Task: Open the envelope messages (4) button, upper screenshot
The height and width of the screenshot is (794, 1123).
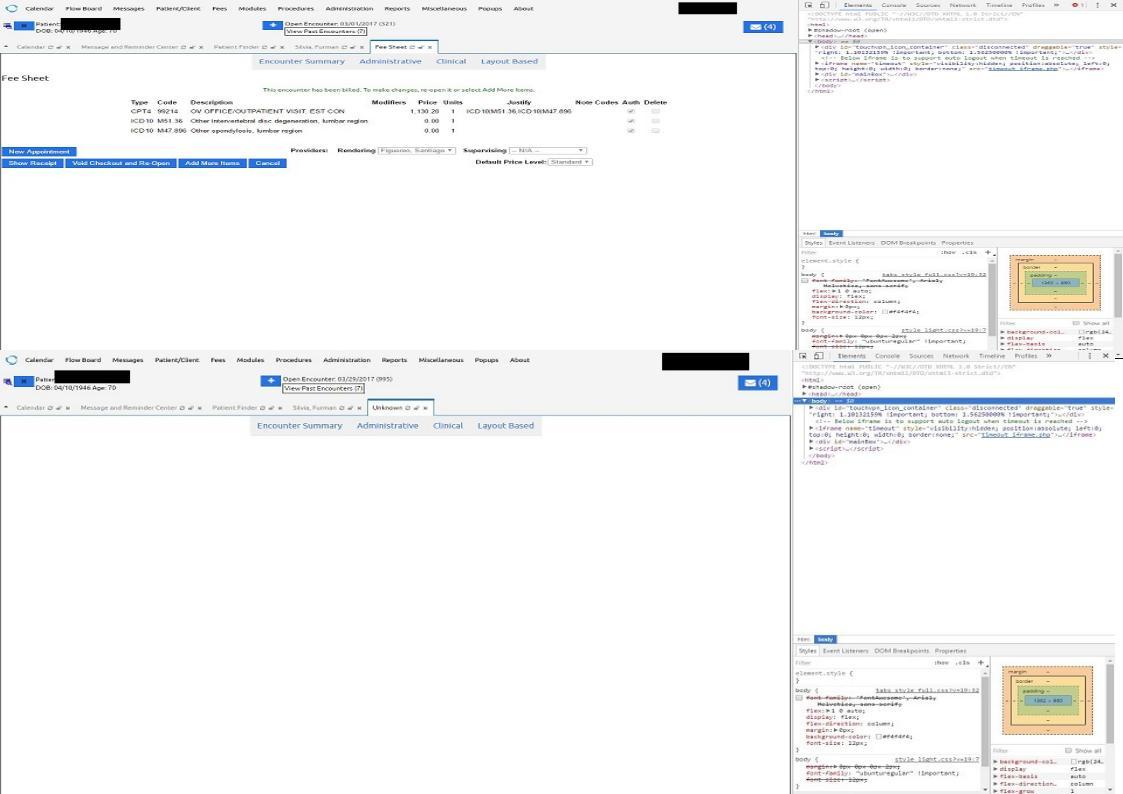Action: (763, 26)
